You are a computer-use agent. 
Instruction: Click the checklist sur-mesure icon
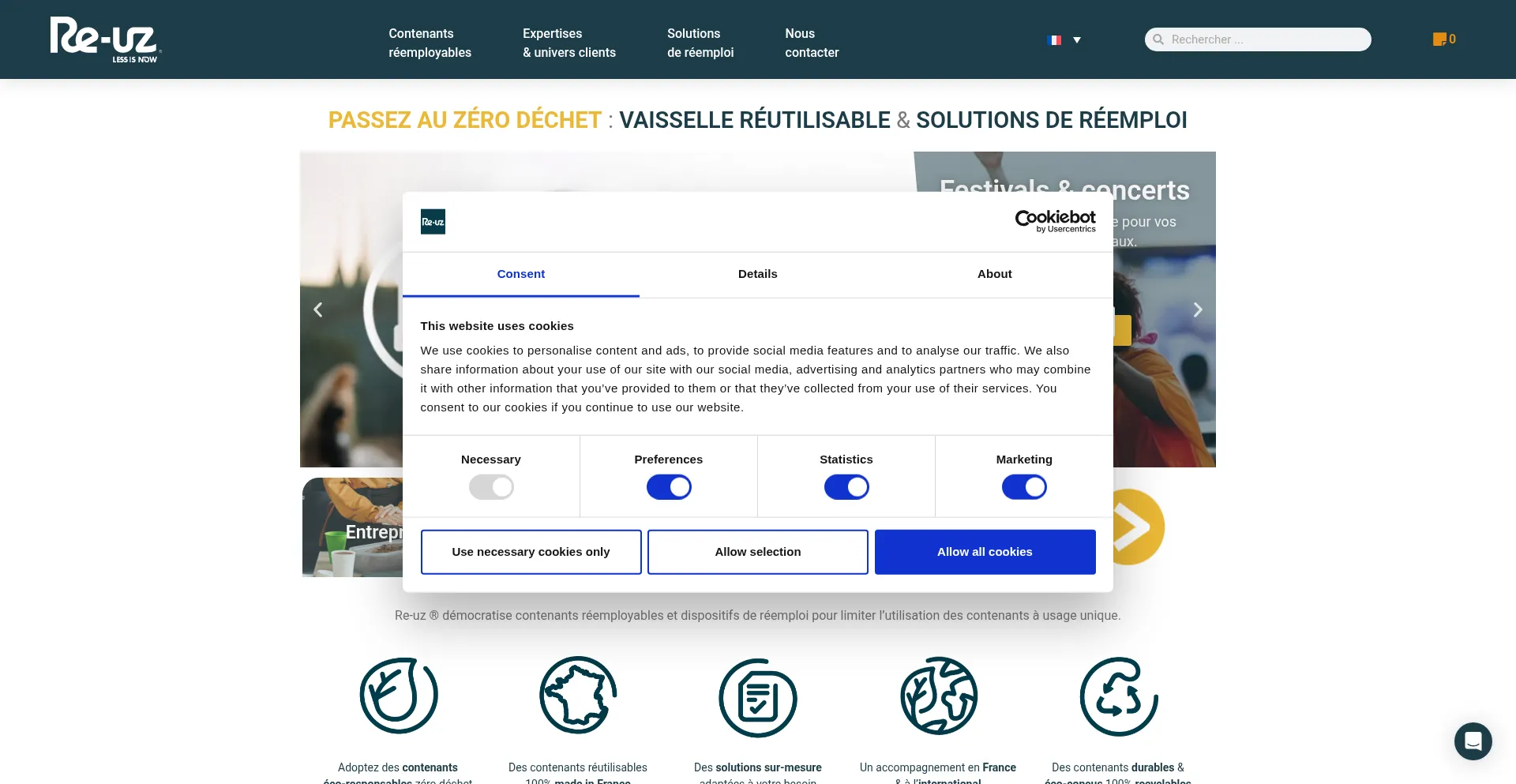pyautogui.click(x=758, y=698)
